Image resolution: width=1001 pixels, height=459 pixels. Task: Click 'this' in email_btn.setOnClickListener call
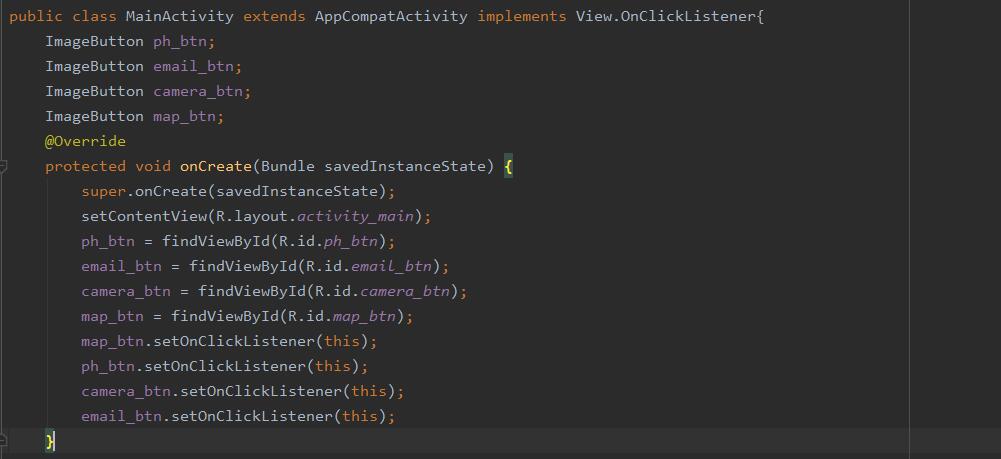coord(360,416)
